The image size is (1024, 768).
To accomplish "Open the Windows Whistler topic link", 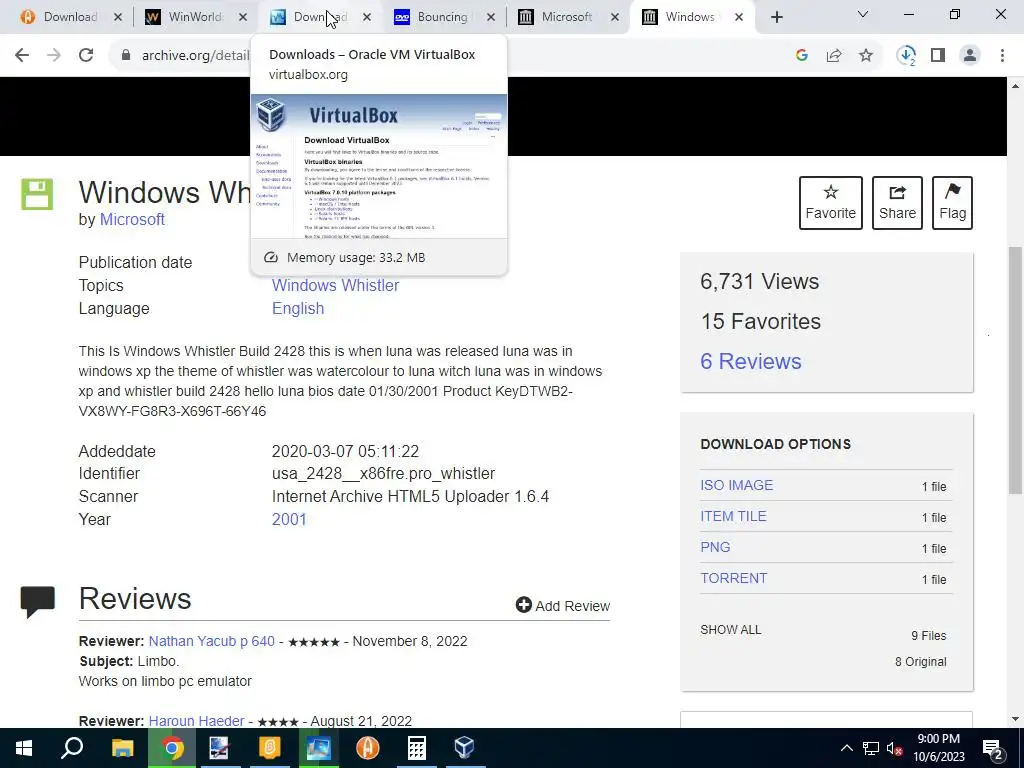I will click(335, 285).
